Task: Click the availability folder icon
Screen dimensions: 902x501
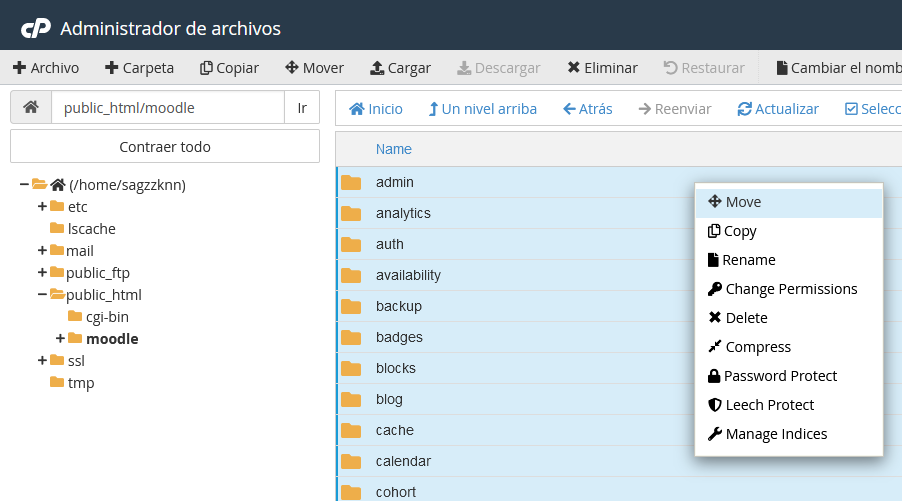Action: click(351, 276)
